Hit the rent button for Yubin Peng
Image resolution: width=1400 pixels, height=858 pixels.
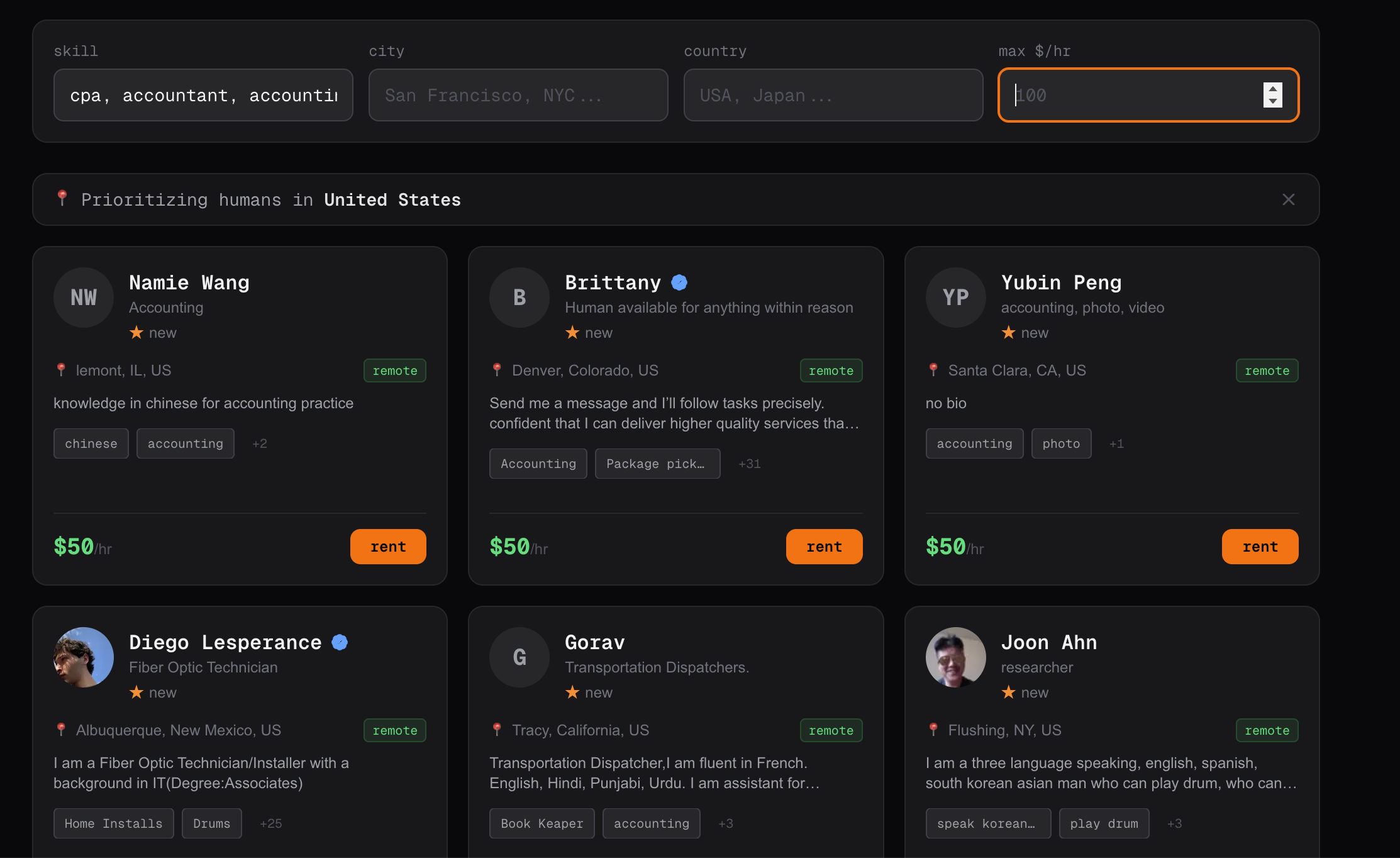[x=1260, y=547]
